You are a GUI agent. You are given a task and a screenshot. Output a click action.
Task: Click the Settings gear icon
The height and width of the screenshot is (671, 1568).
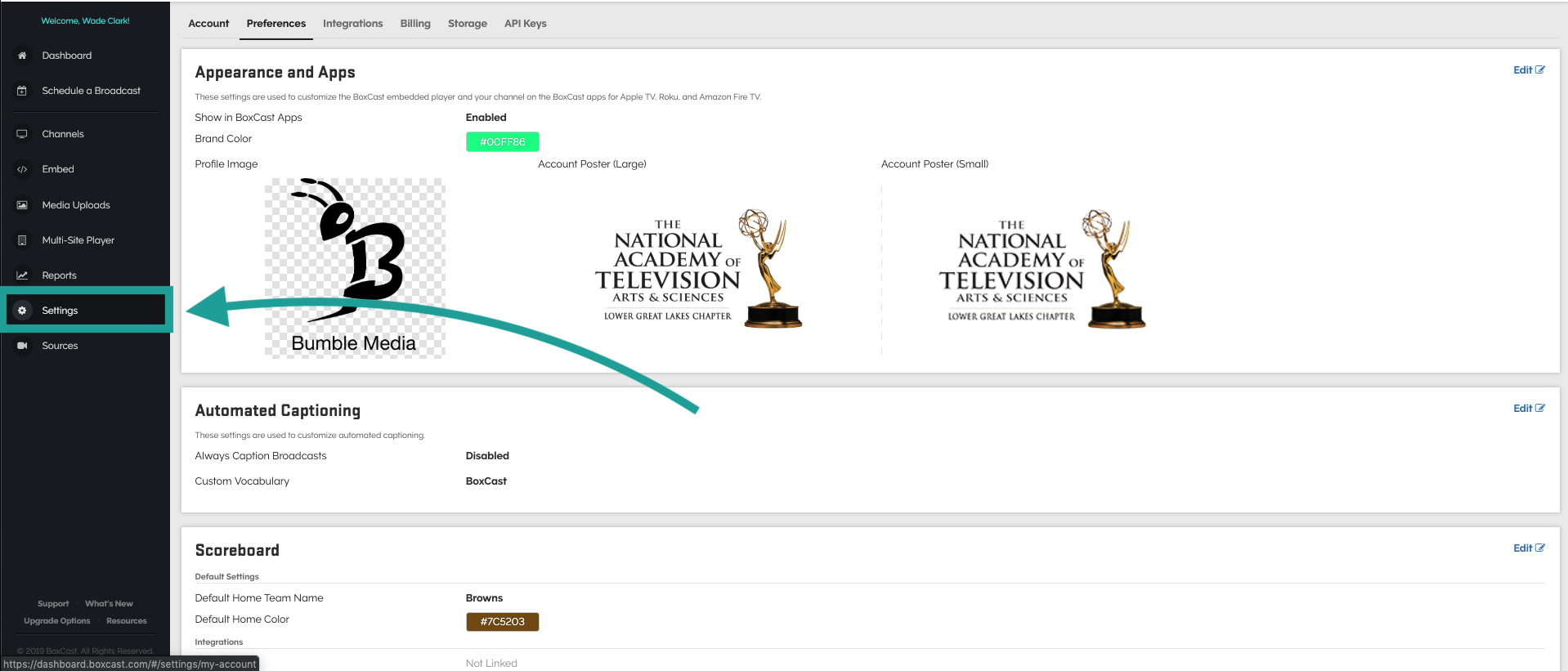[x=22, y=311]
